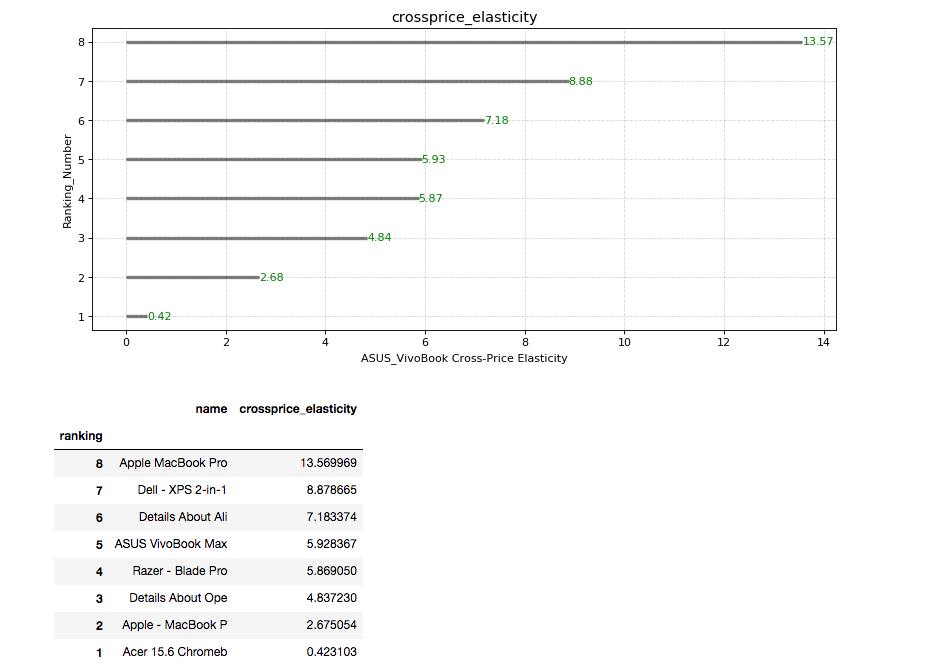Click the value 0.423103
This screenshot has width=937, height=670.
tap(332, 651)
